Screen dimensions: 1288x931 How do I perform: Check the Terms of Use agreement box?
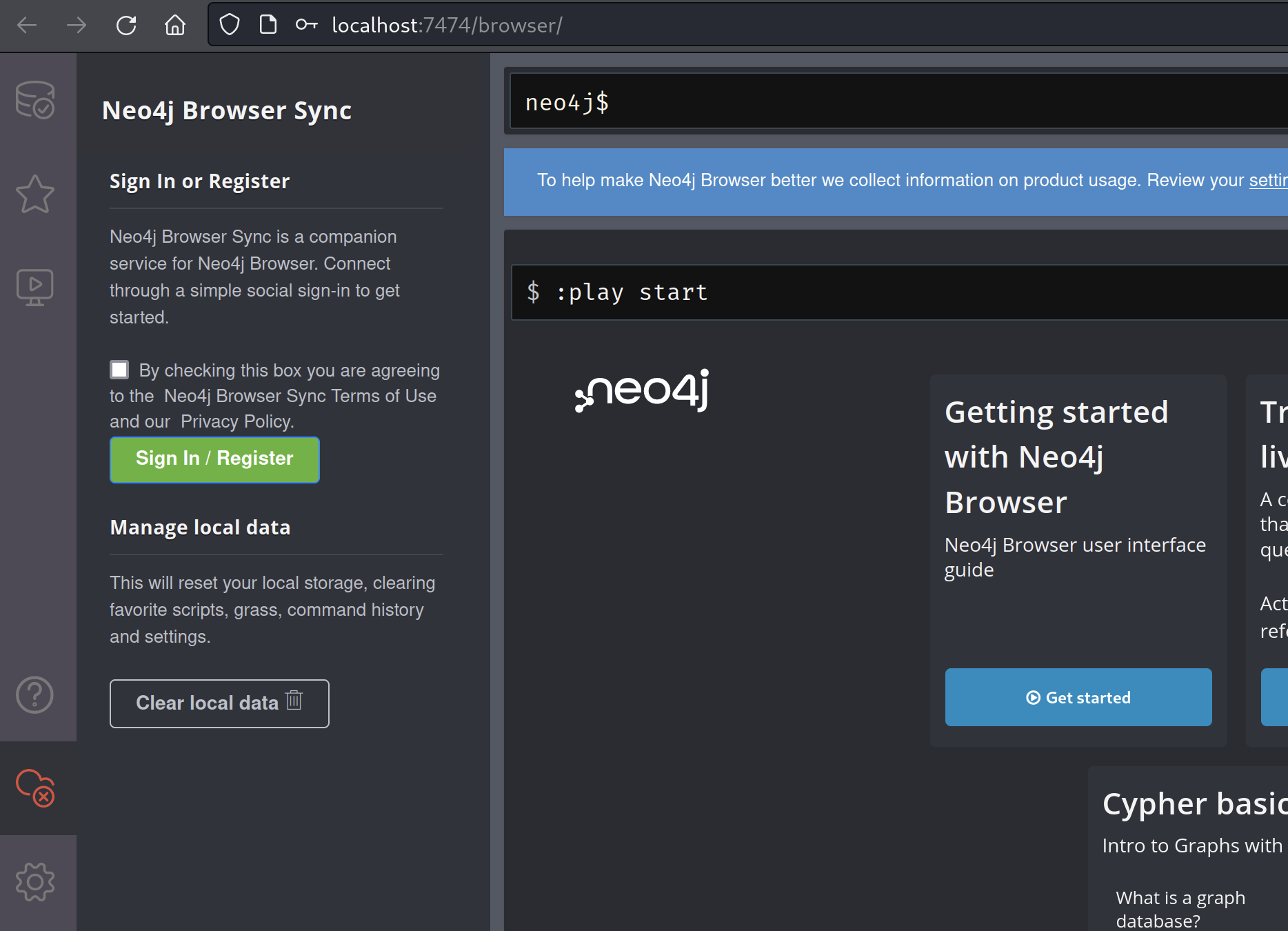120,370
